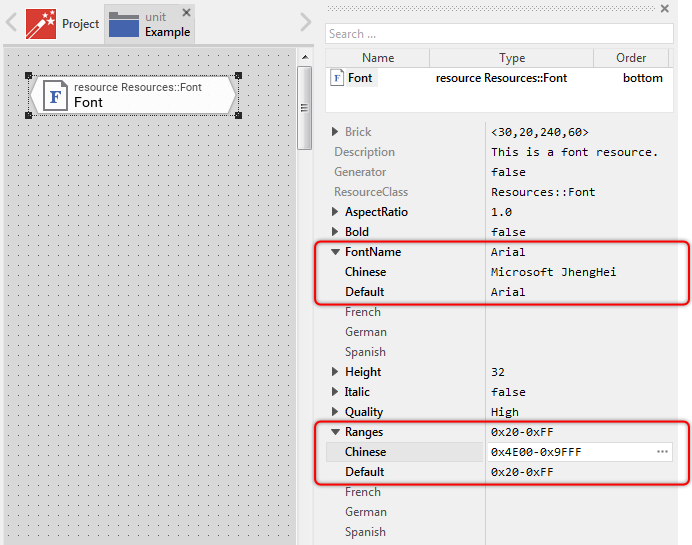
Task: Sort members by the Order column
Action: tap(631, 58)
